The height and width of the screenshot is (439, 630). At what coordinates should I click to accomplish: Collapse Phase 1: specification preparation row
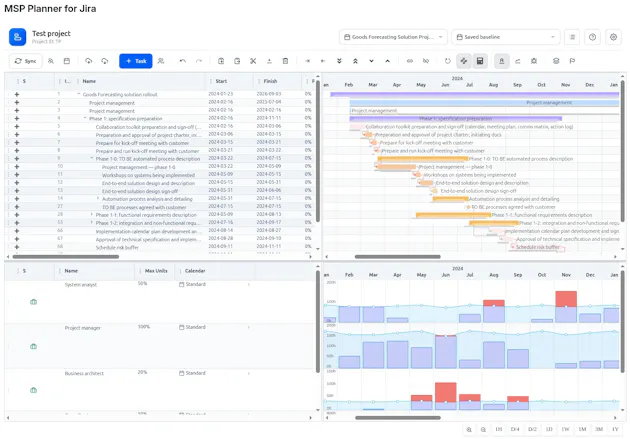[x=85, y=118]
